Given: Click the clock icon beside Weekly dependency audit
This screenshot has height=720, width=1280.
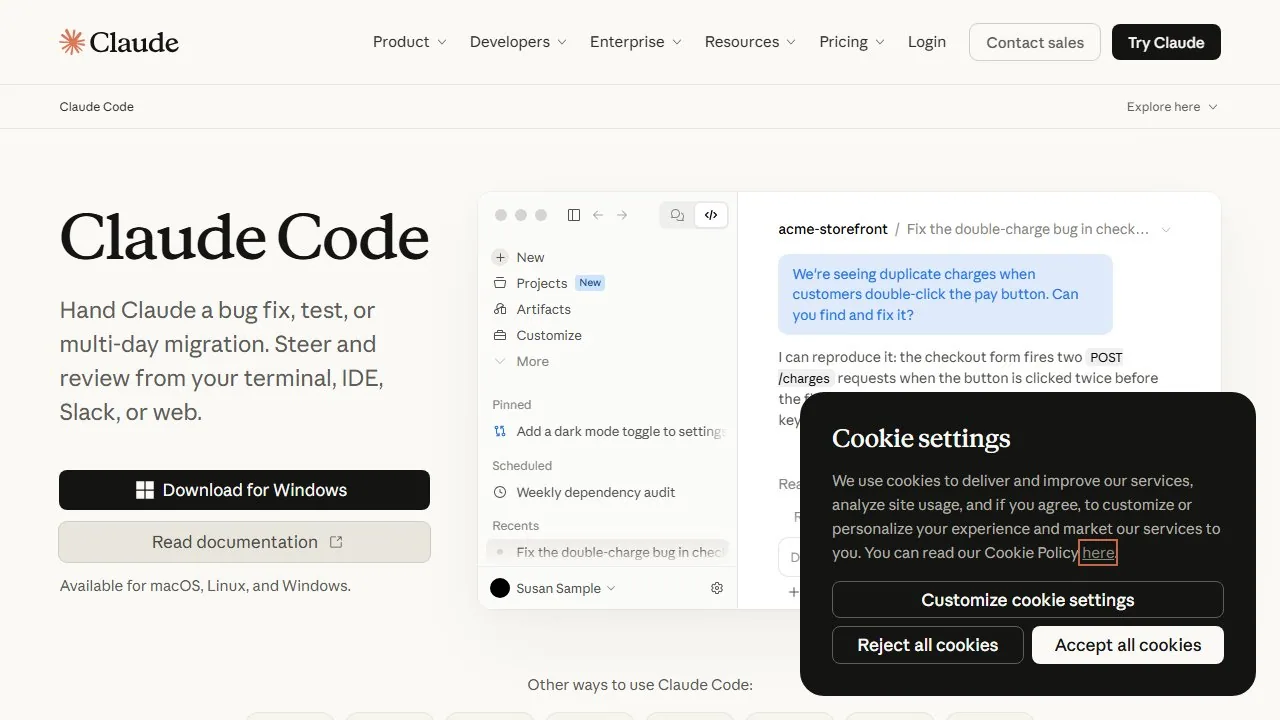Looking at the screenshot, I should pyautogui.click(x=500, y=492).
